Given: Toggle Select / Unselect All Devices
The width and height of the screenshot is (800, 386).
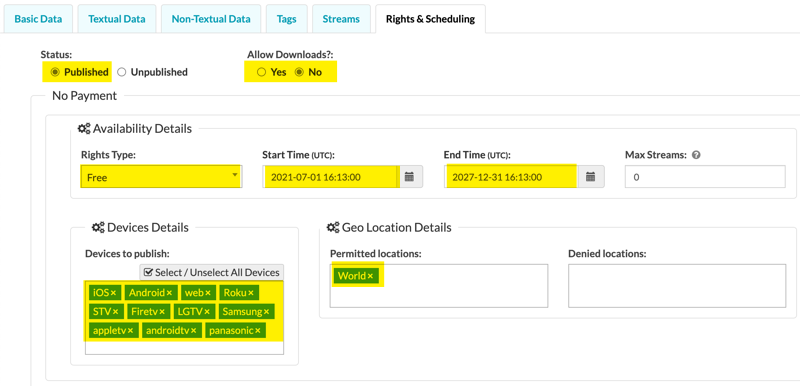Looking at the screenshot, I should click(212, 272).
